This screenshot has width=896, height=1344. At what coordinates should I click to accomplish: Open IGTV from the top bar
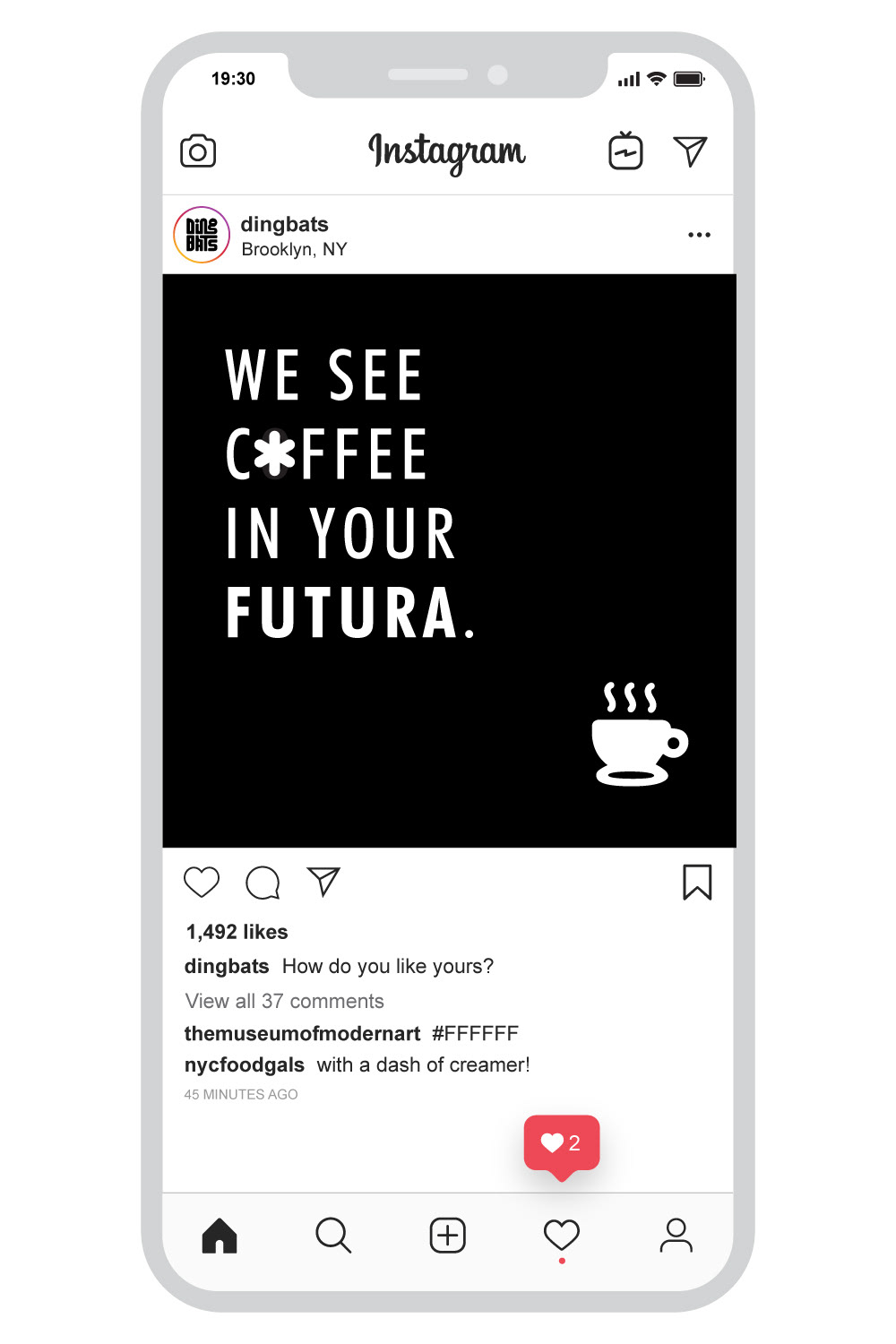pyautogui.click(x=625, y=151)
